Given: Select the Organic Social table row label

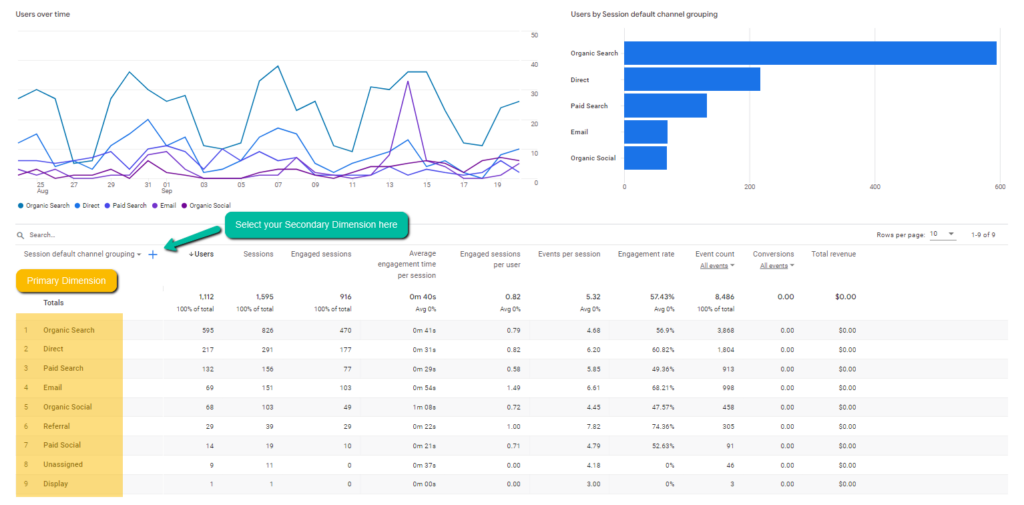Looking at the screenshot, I should 67,406.
